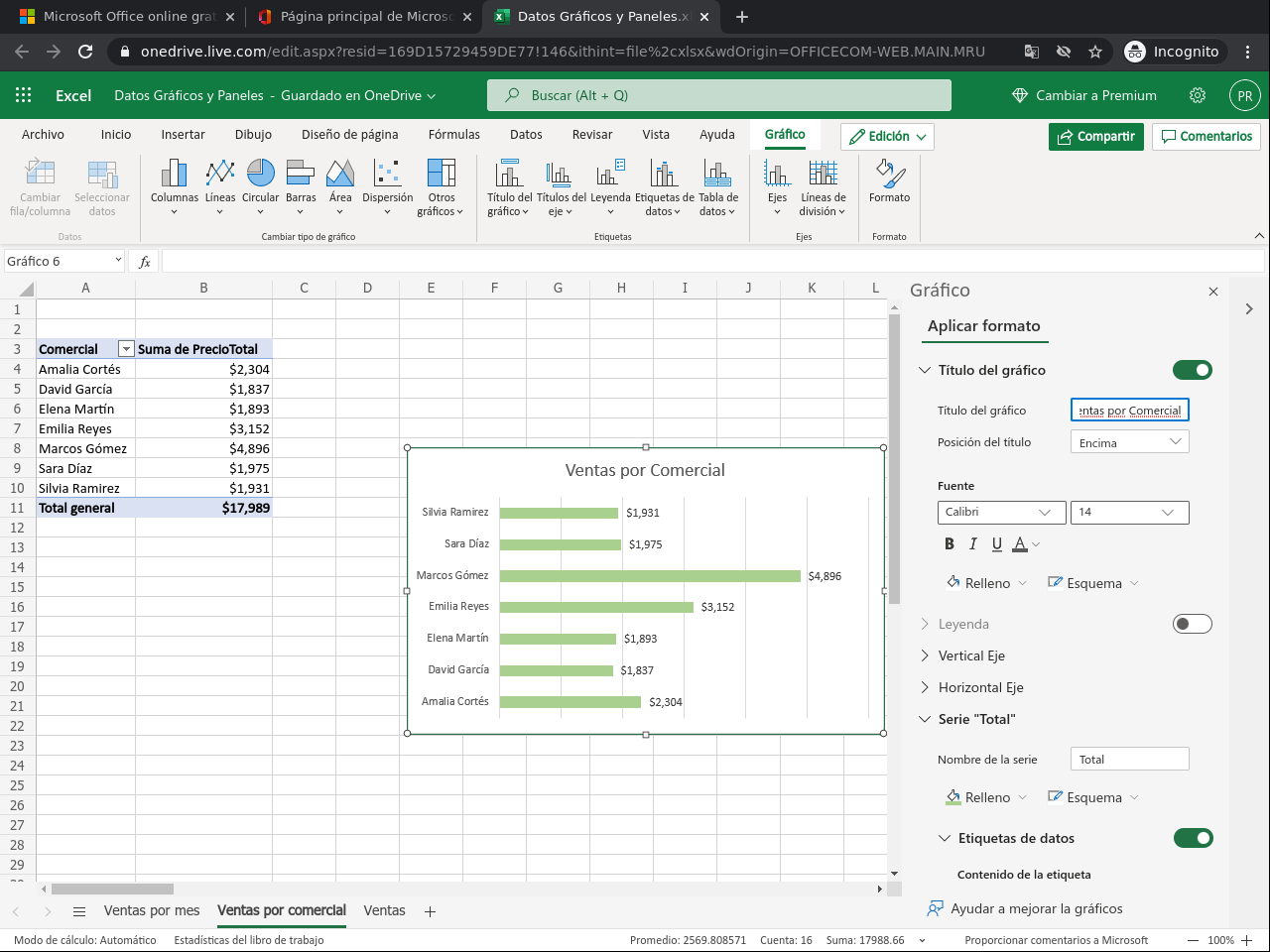Image resolution: width=1270 pixels, height=952 pixels.
Task: Open the Comentarios button
Action: coord(1206,136)
